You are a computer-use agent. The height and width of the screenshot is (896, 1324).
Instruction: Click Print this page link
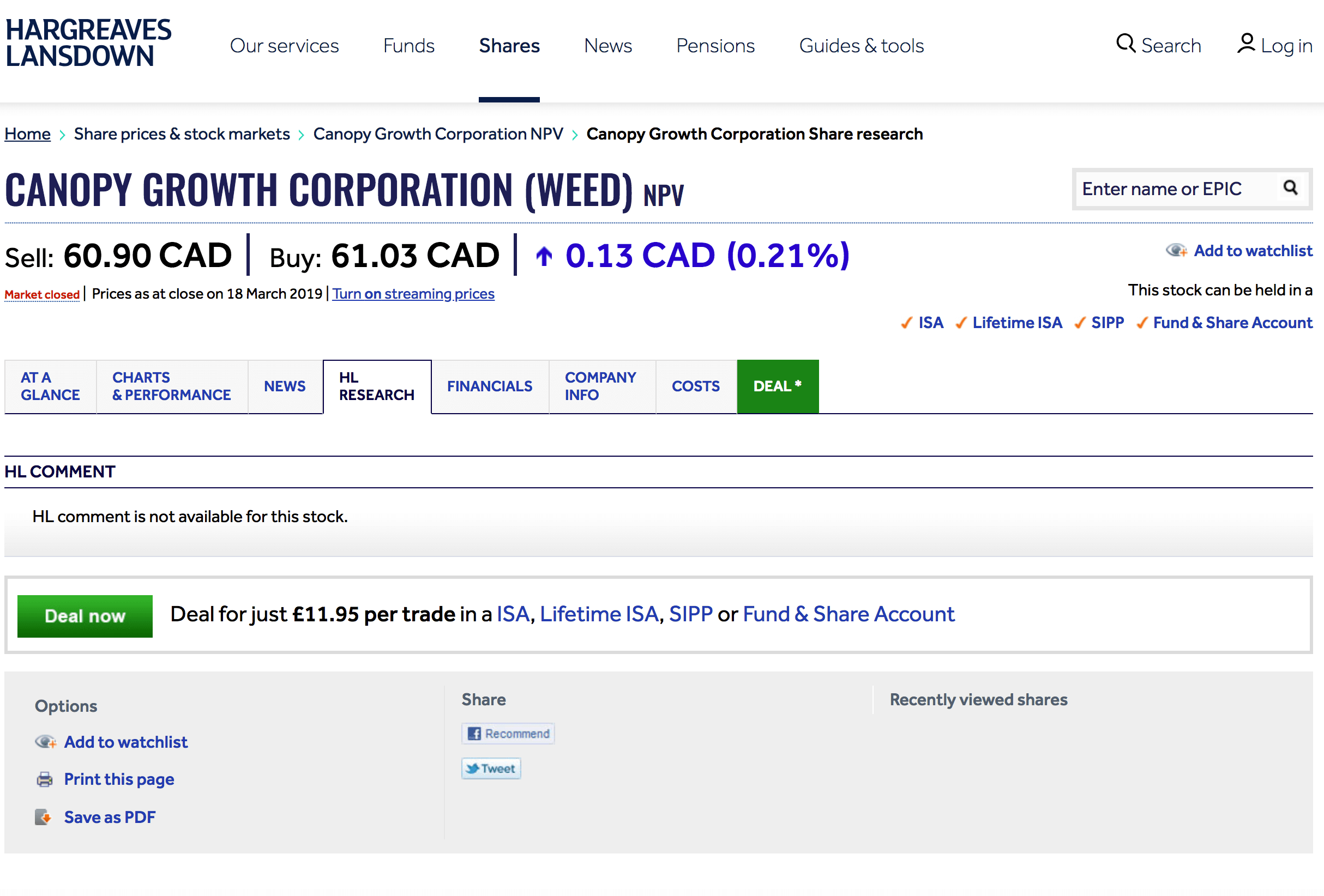[x=119, y=779]
